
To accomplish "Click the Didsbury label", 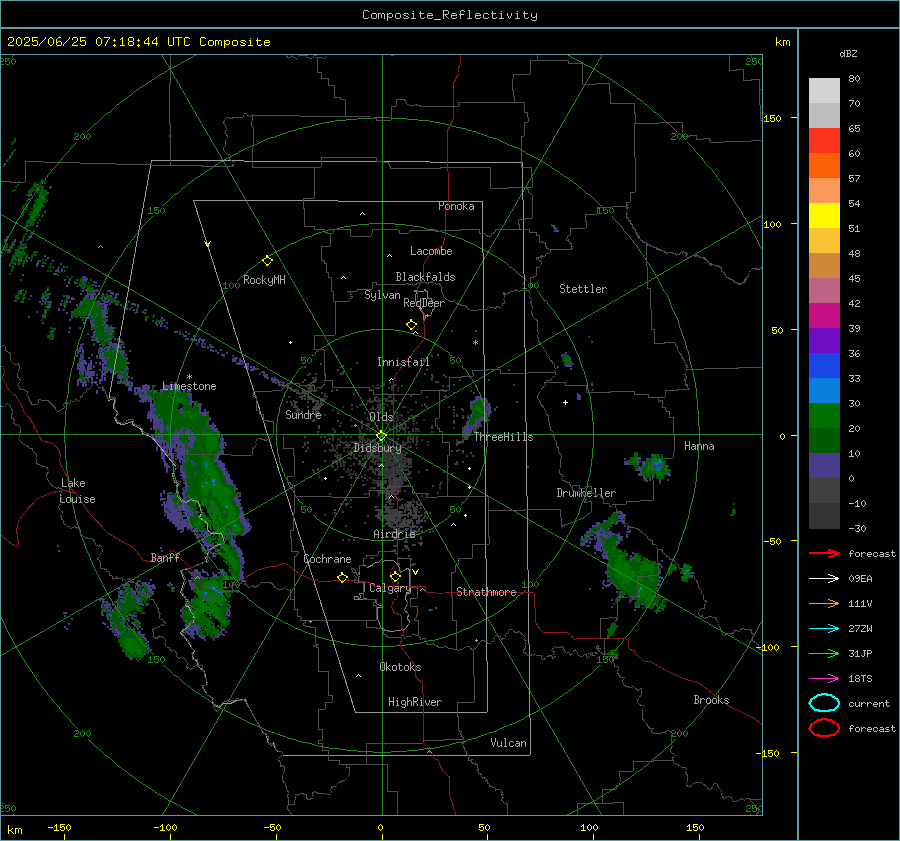I will (377, 448).
